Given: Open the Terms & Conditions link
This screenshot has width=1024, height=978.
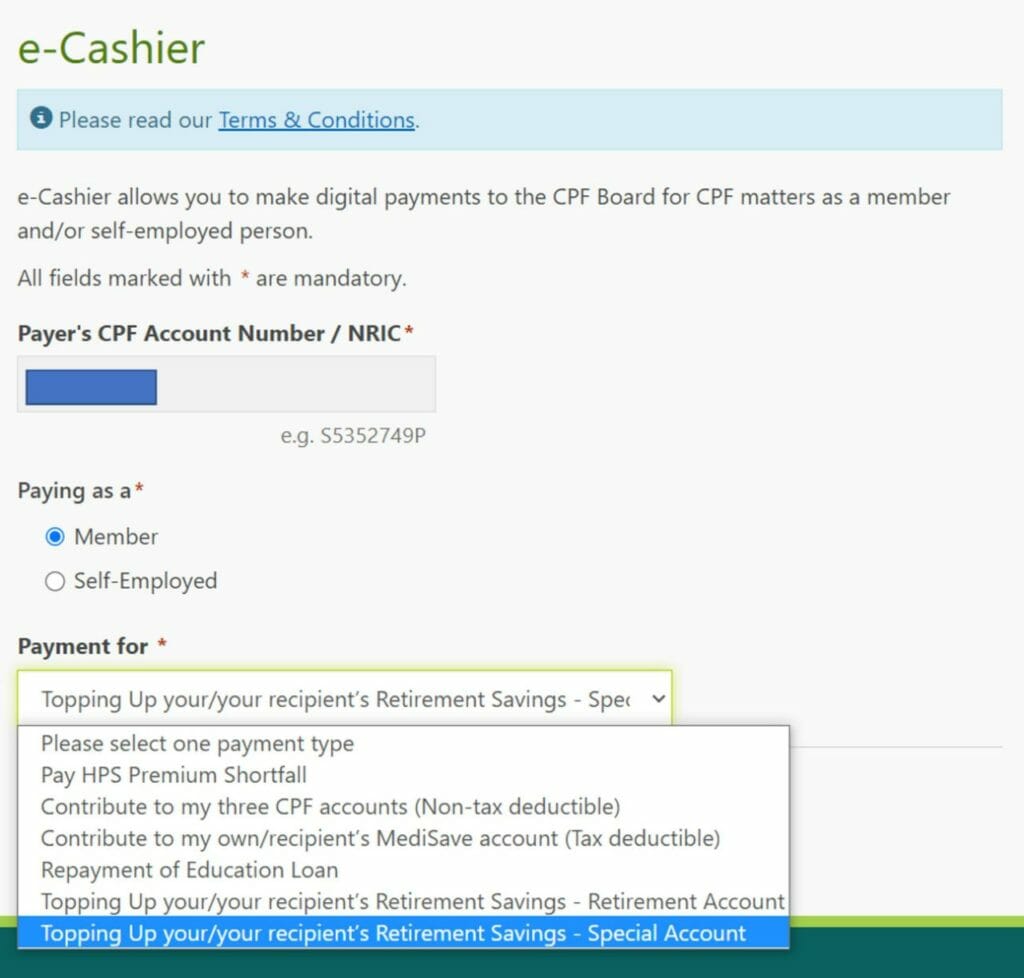Looking at the screenshot, I should pyautogui.click(x=316, y=119).
